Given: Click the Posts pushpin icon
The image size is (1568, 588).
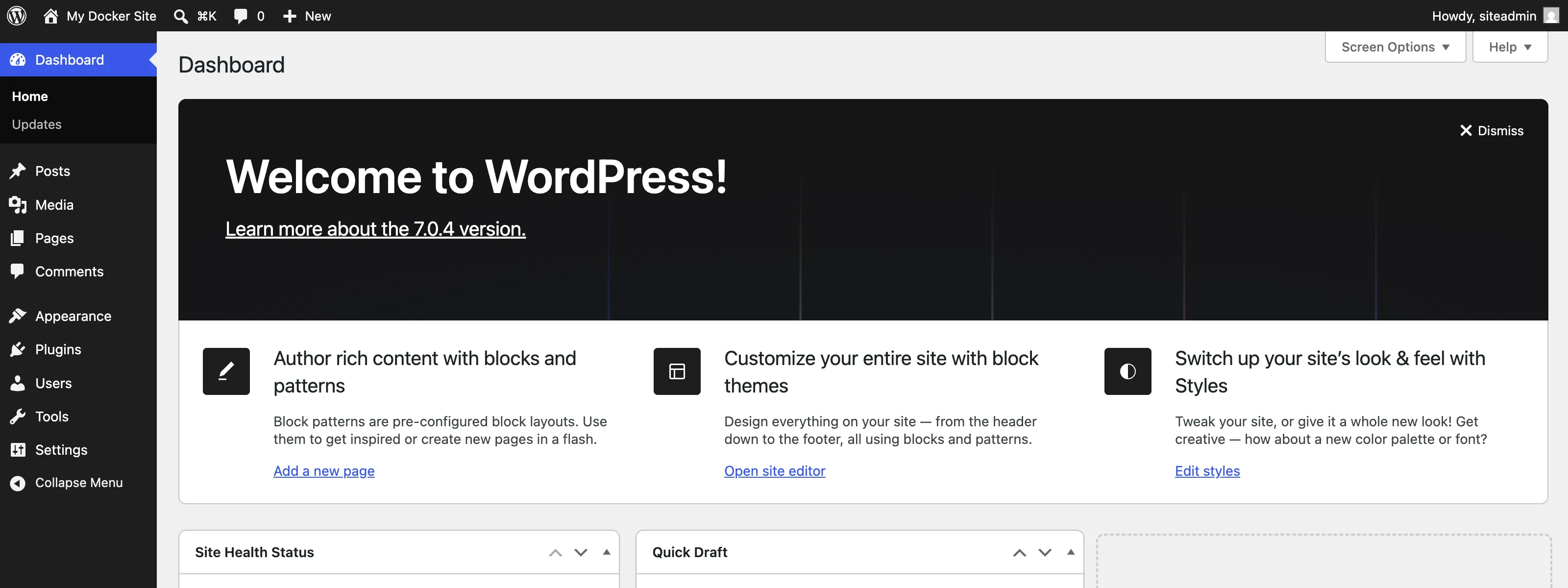Looking at the screenshot, I should click(18, 171).
